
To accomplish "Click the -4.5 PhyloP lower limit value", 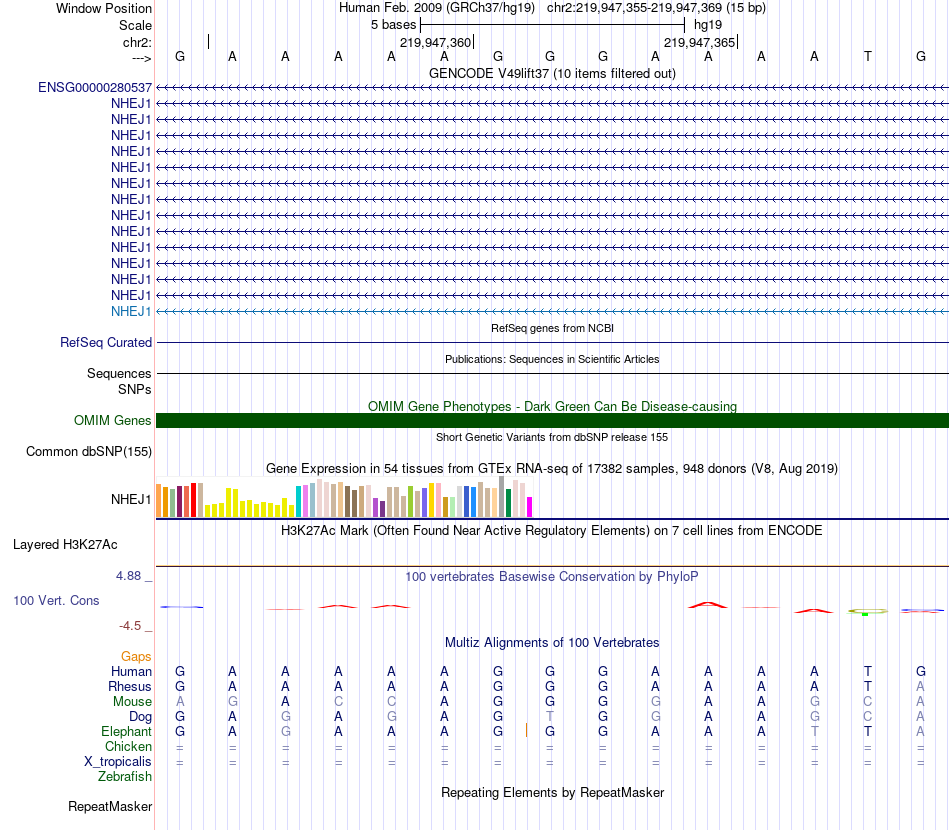I will (x=130, y=626).
